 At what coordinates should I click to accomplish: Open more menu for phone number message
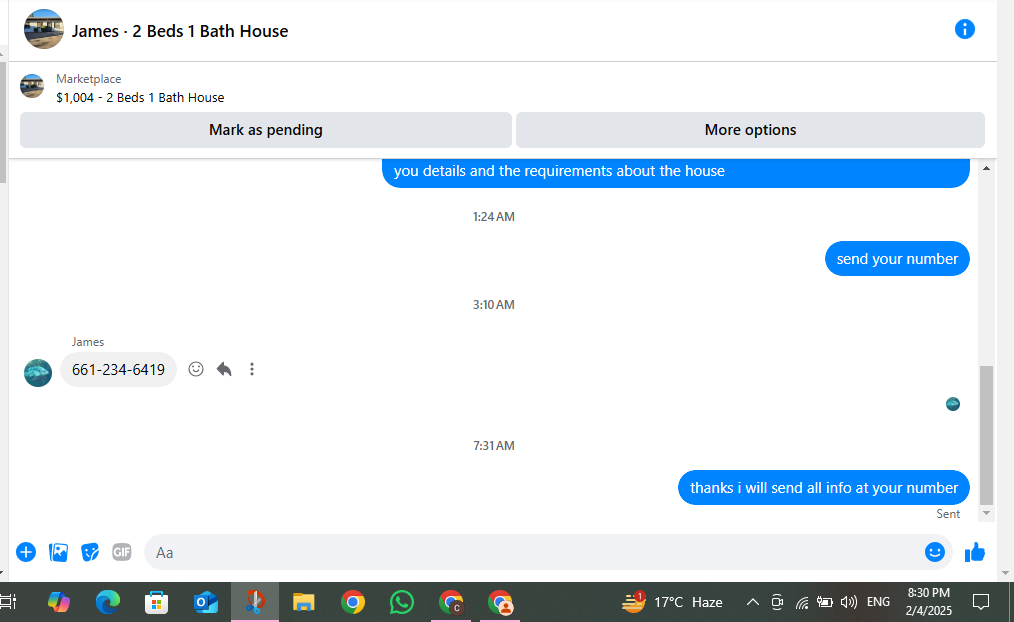252,369
